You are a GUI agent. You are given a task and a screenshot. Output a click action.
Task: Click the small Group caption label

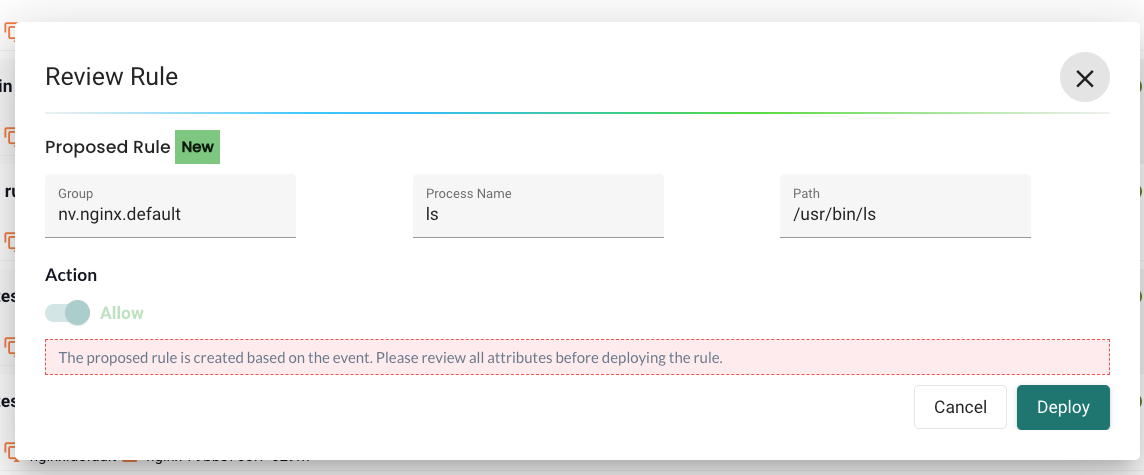coord(75,194)
